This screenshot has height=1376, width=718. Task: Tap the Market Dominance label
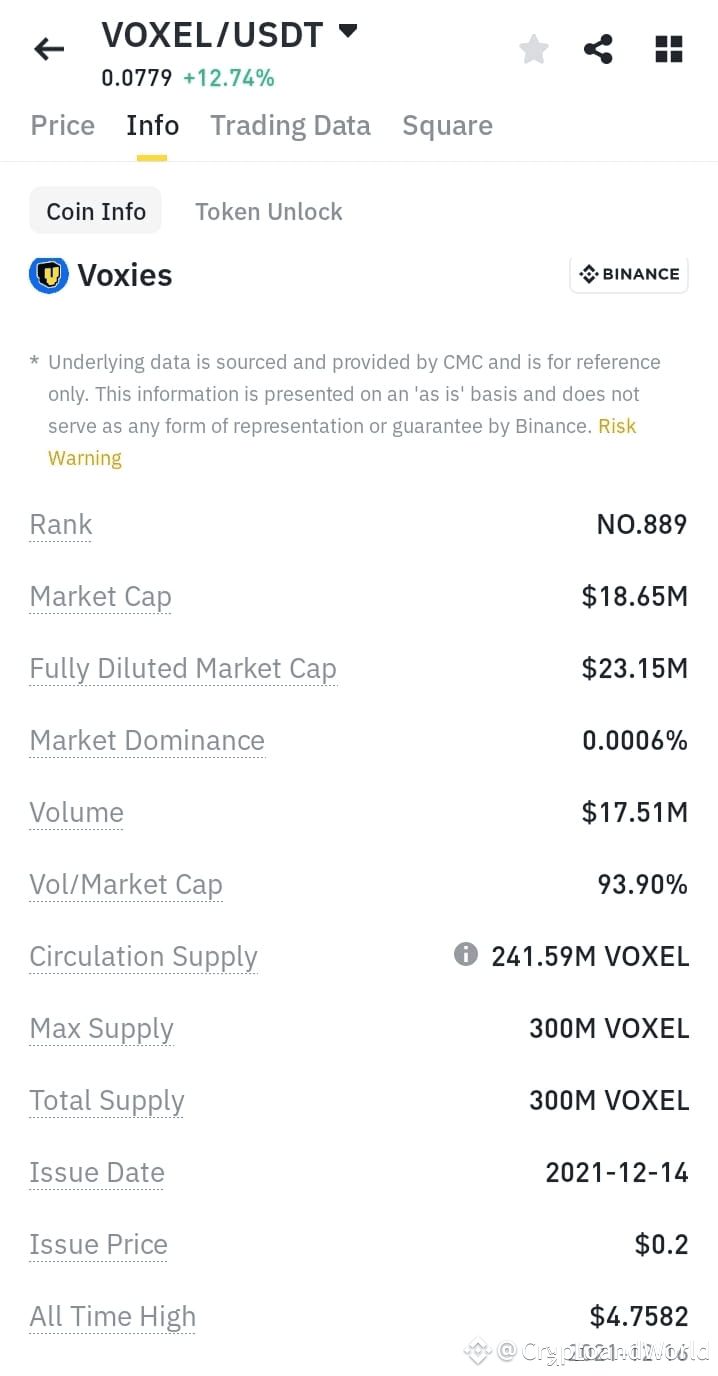pyautogui.click(x=147, y=741)
